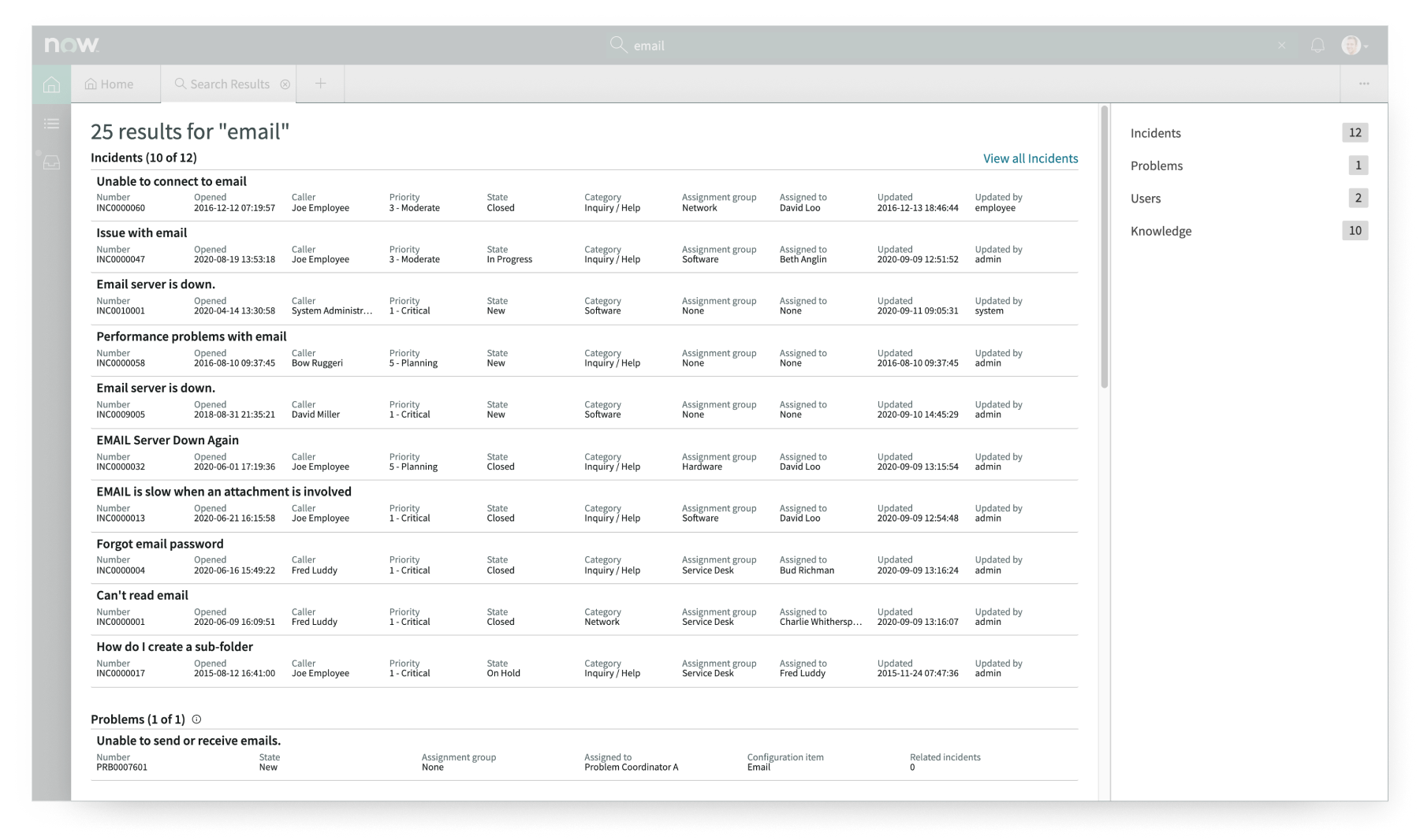Click caller 'Bow Ruggeri'

tap(317, 363)
